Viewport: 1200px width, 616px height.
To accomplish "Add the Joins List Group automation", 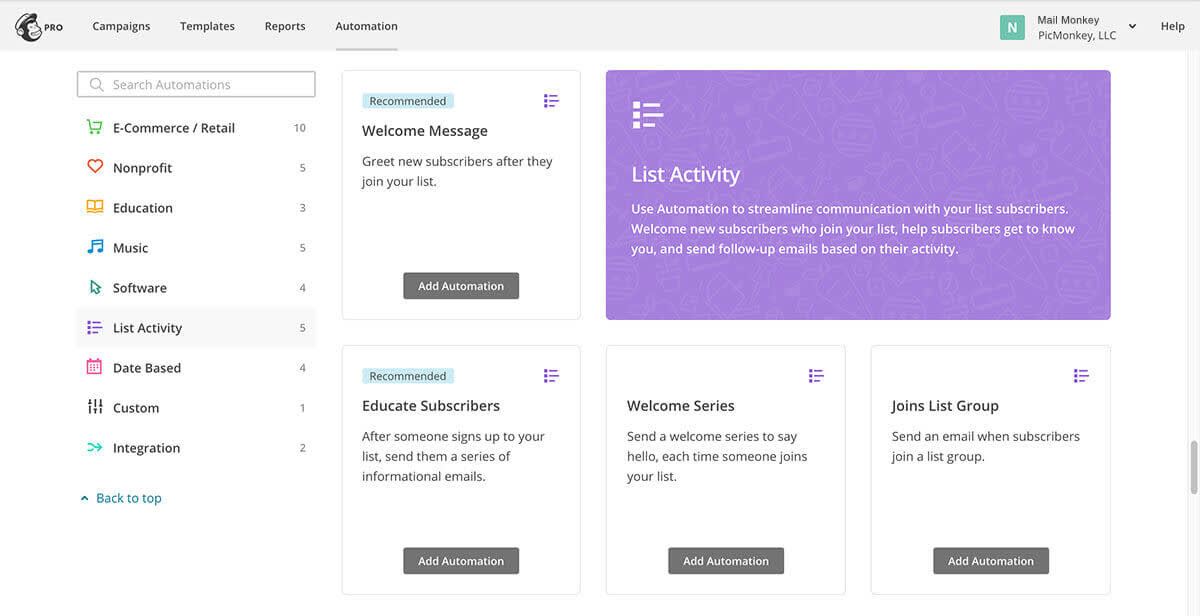I will click(991, 561).
